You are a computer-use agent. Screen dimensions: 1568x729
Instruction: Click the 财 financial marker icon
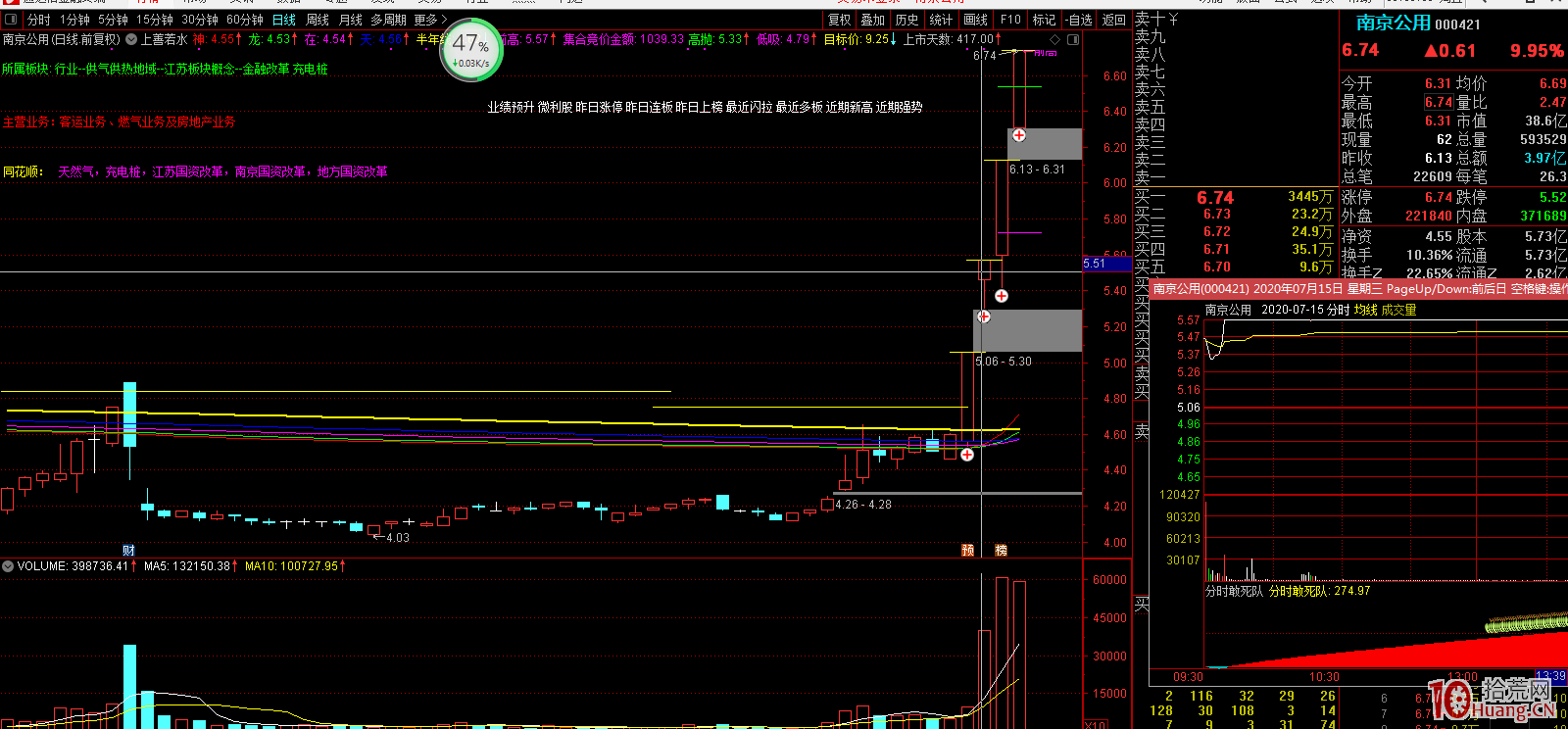pyautogui.click(x=129, y=551)
